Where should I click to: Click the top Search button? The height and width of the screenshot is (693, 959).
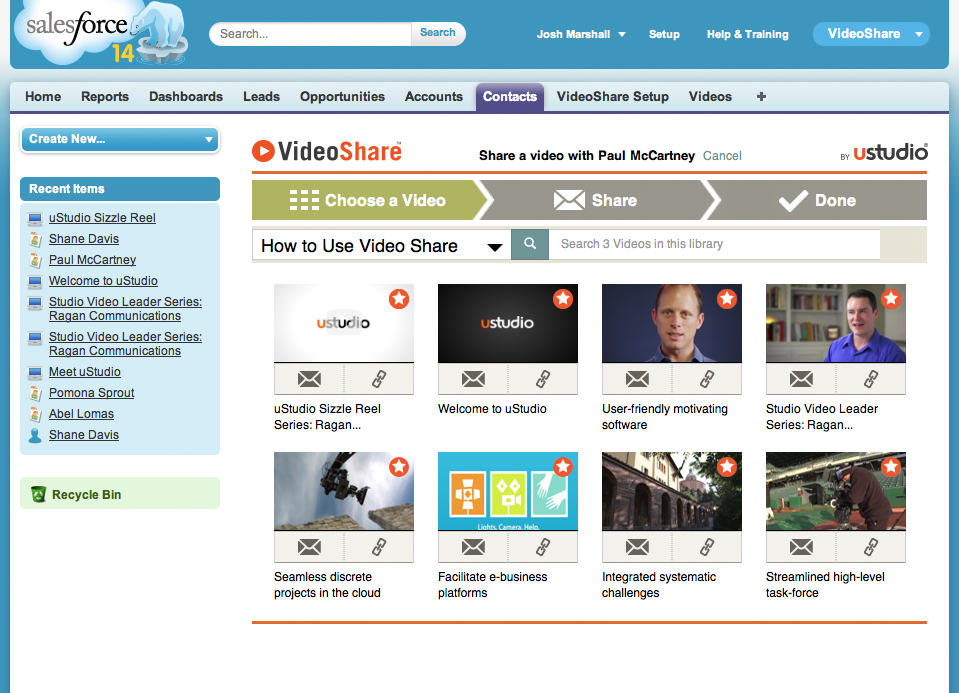pyautogui.click(x=438, y=33)
